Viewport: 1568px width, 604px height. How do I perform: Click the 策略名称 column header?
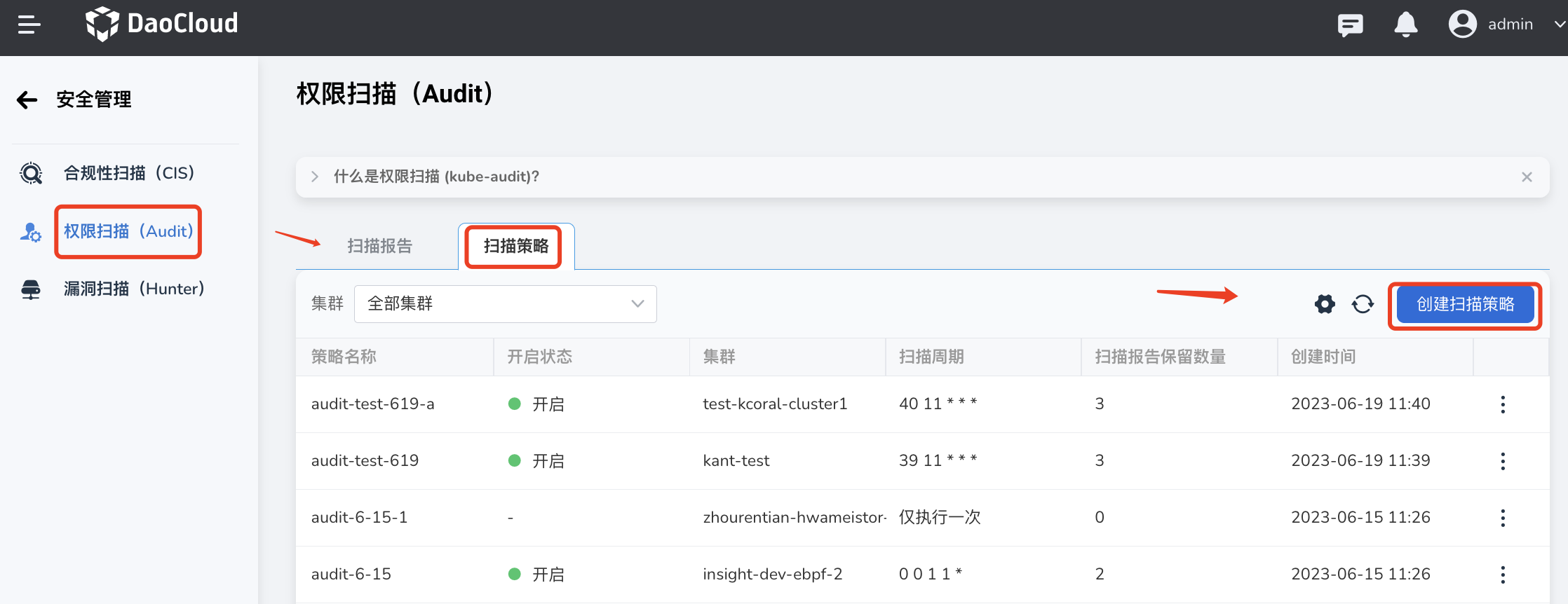pos(344,357)
